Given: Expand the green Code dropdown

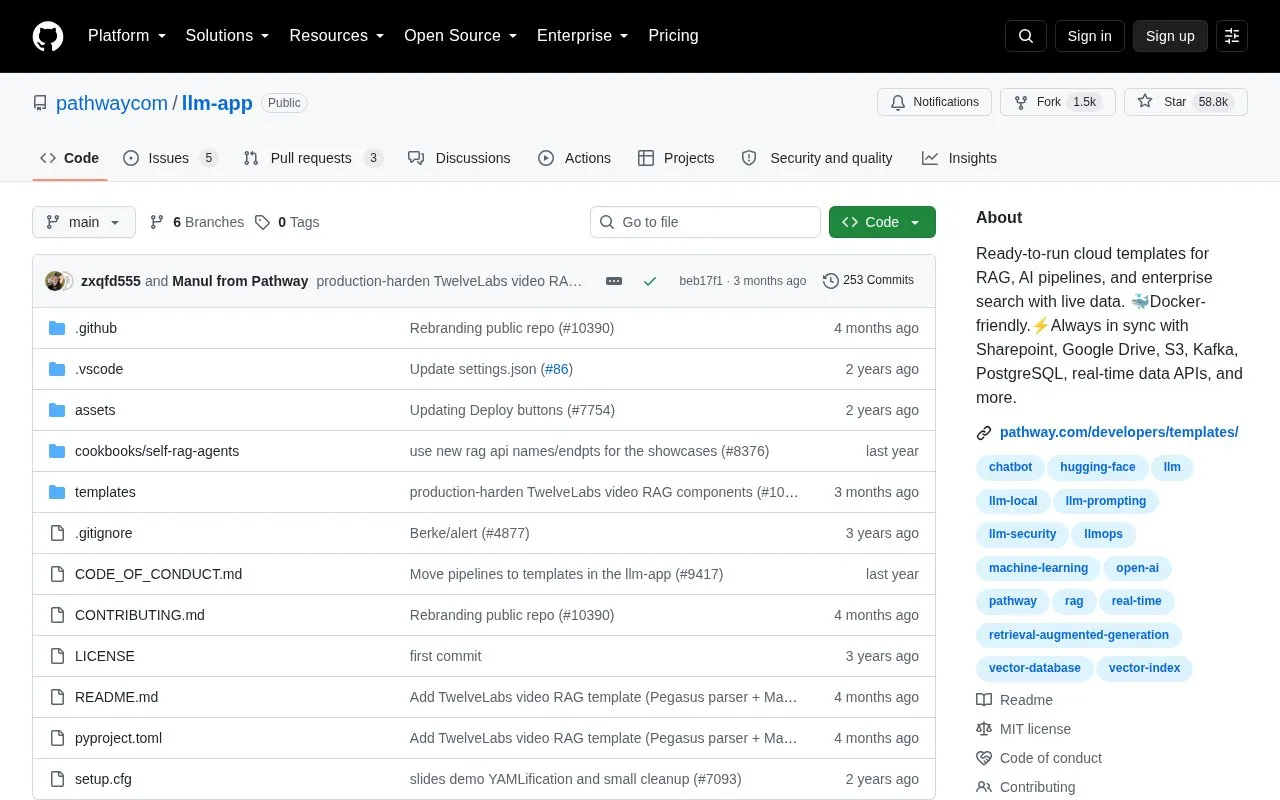Looking at the screenshot, I should pyautogui.click(x=882, y=222).
